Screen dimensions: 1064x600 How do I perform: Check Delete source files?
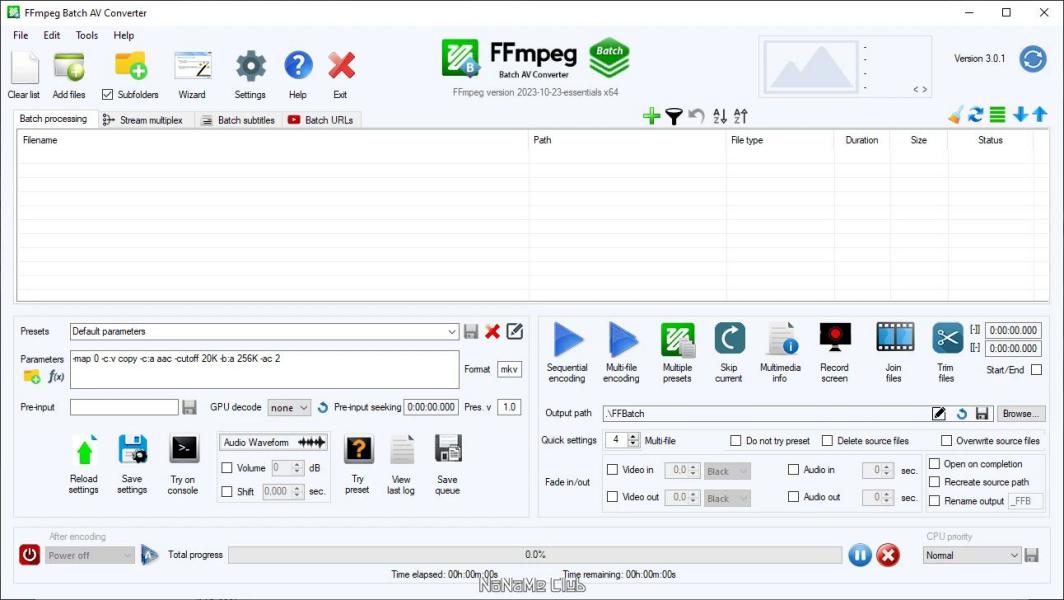(x=827, y=440)
